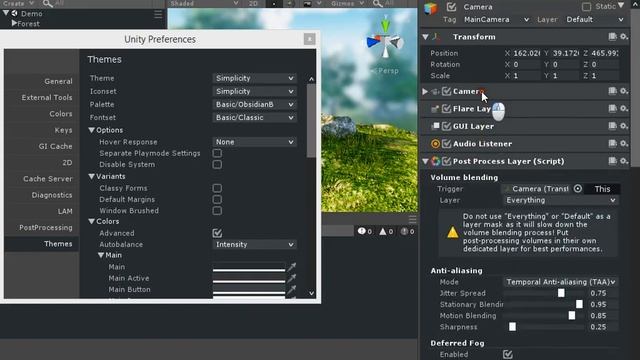Open the Fontset dropdown
The height and width of the screenshot is (360, 640).
click(x=254, y=118)
